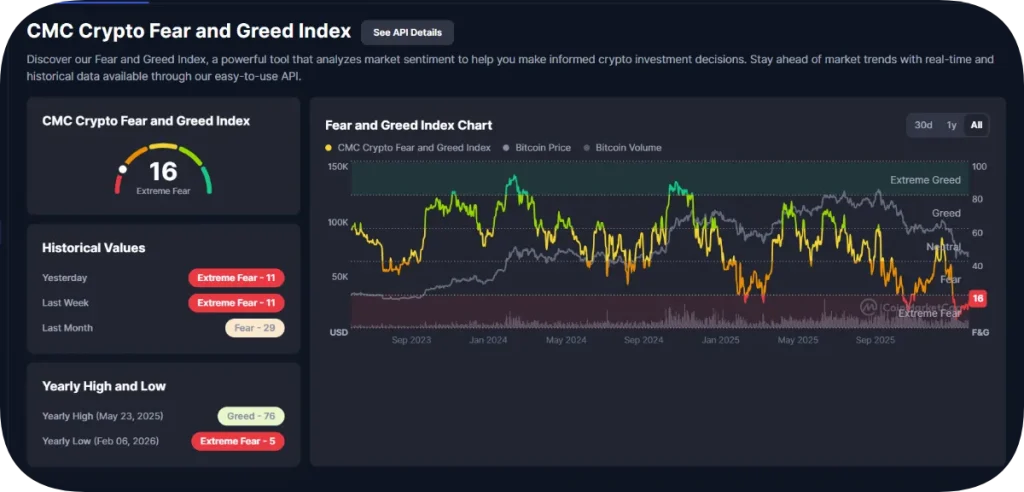Switch chart range to 1y
The image size is (1024, 492).
(952, 125)
